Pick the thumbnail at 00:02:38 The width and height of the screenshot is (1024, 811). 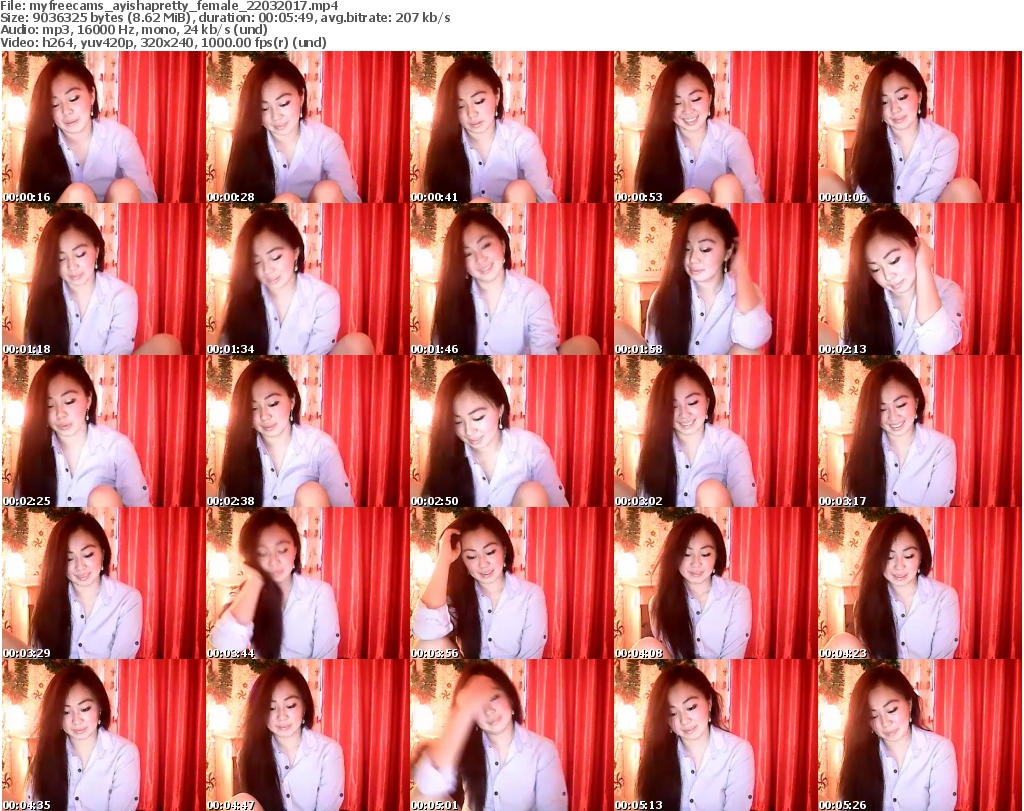coord(308,432)
